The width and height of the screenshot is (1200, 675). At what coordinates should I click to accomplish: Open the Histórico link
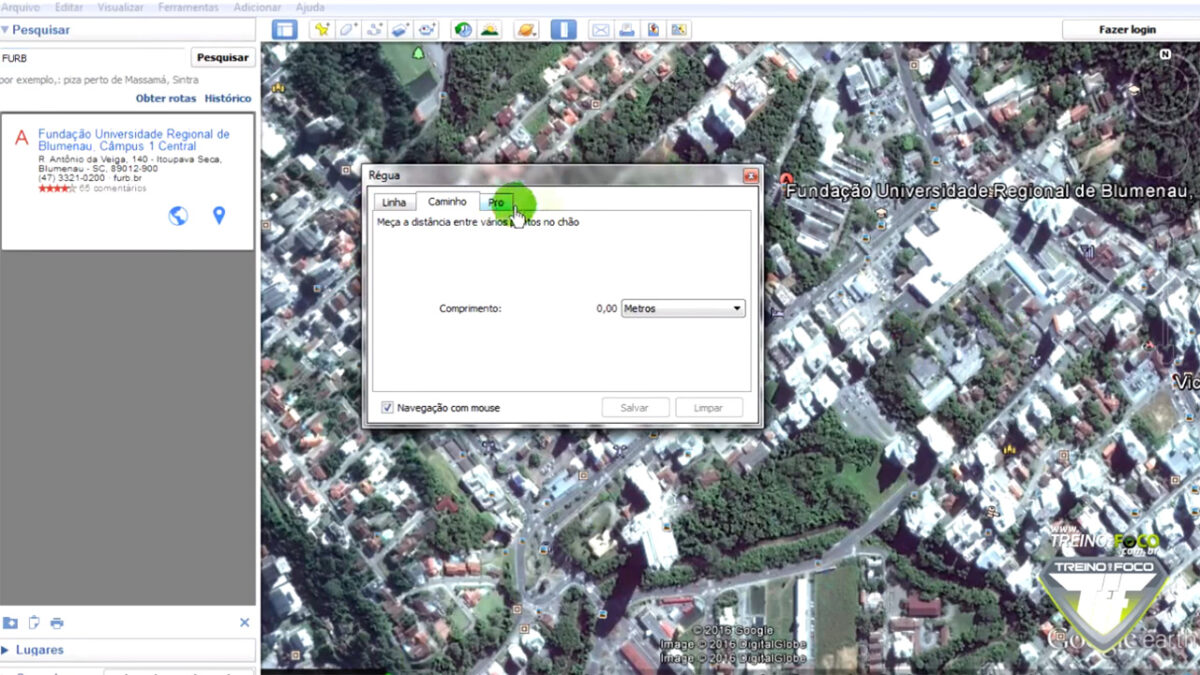tap(228, 99)
